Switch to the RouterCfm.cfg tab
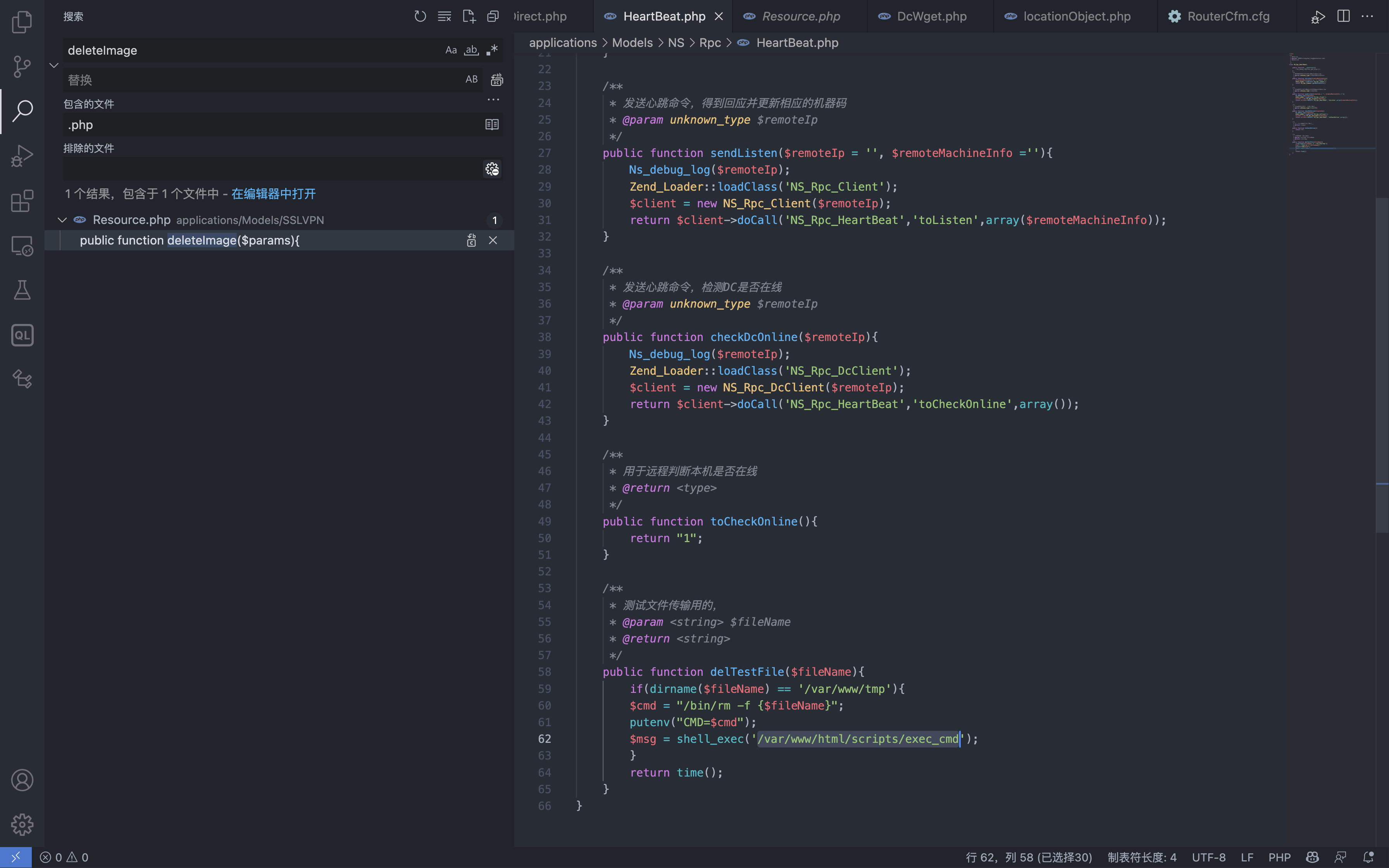 pos(1228,16)
